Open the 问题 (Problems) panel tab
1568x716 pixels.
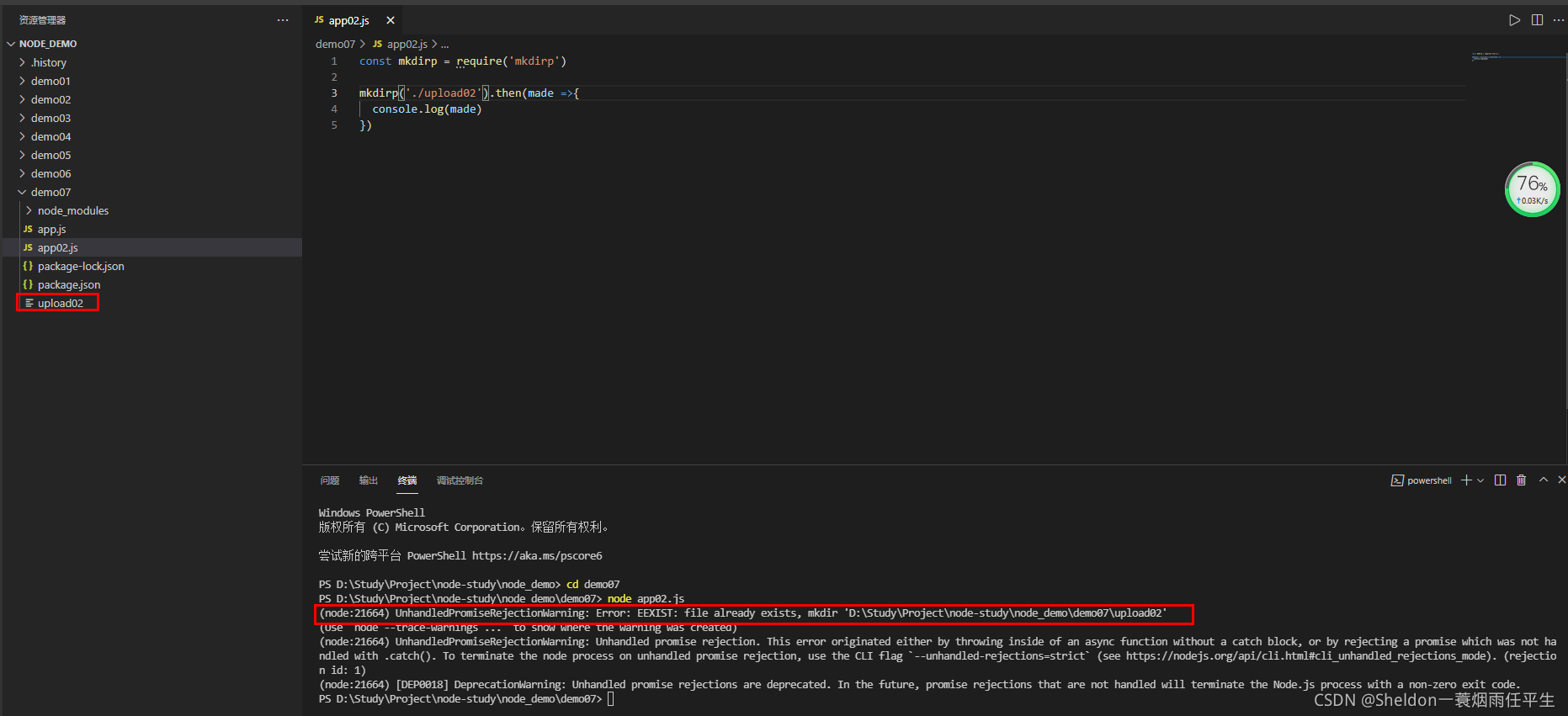point(330,480)
